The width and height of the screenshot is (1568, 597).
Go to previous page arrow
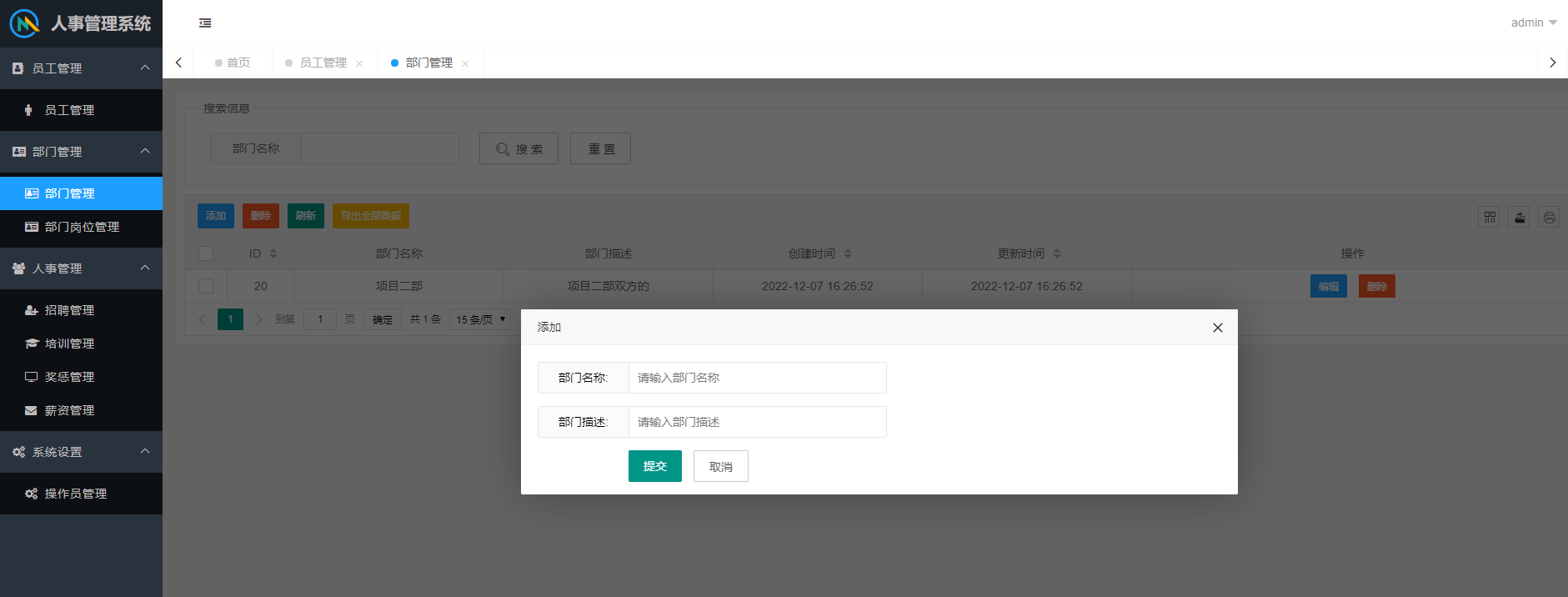[202, 319]
